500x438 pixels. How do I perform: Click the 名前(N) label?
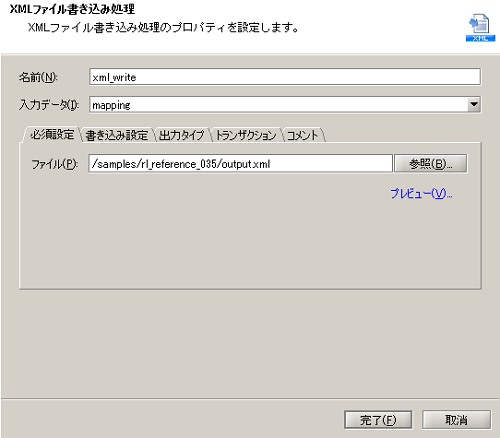[x=38, y=77]
